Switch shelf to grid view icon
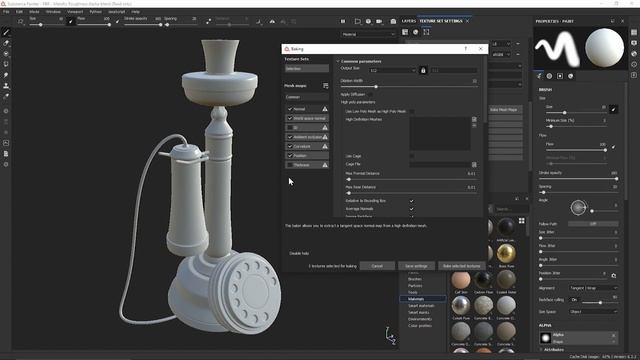Viewport: 640px width, 360px height. point(522,221)
